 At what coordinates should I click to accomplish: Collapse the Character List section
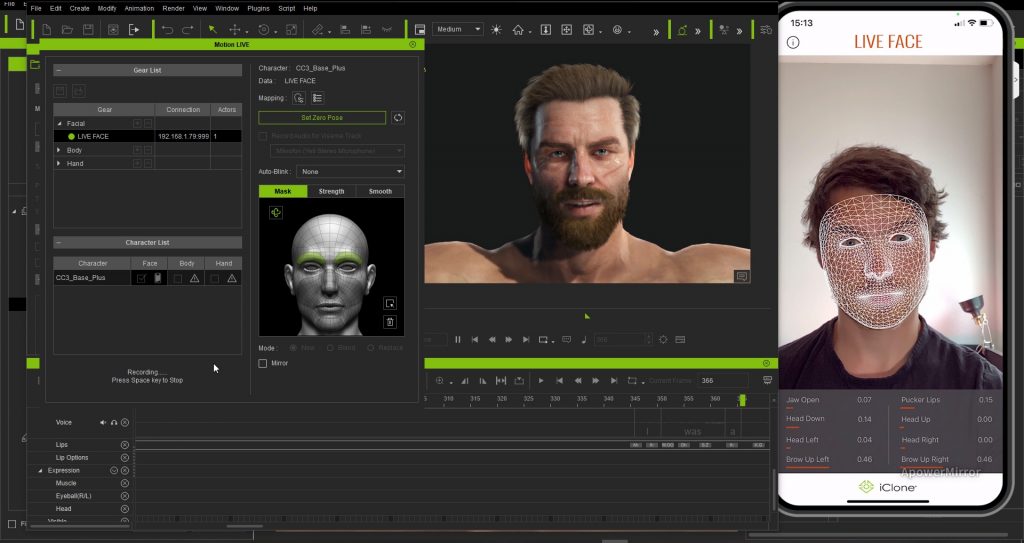(58, 242)
